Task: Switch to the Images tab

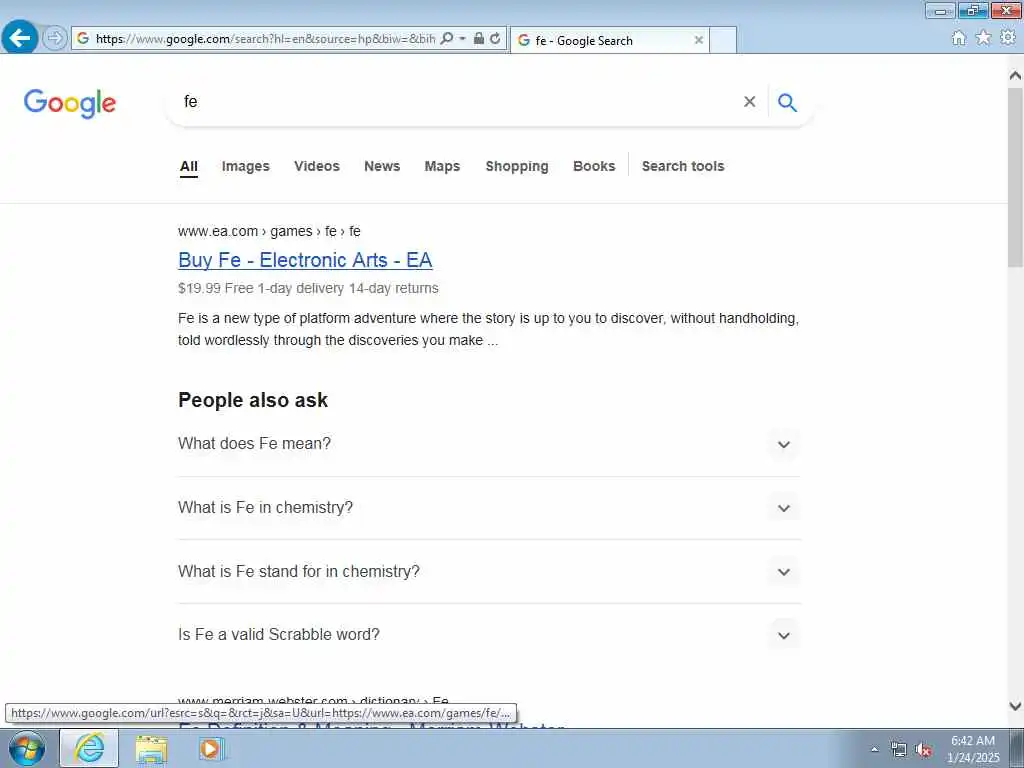Action: click(246, 167)
